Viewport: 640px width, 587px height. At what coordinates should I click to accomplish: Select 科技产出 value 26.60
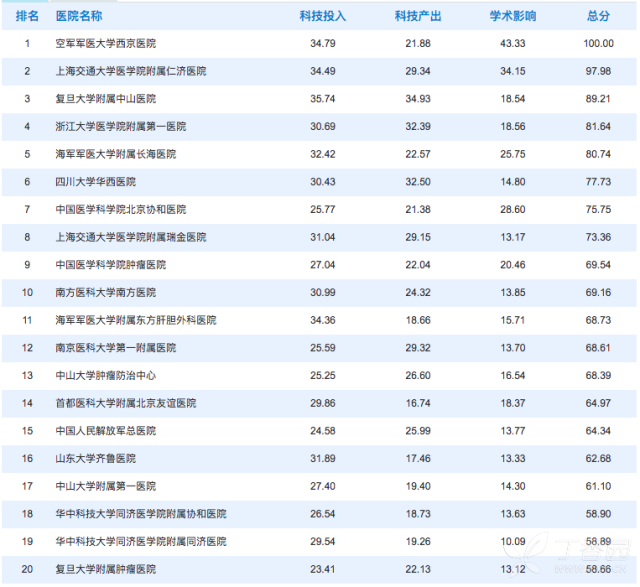418,376
